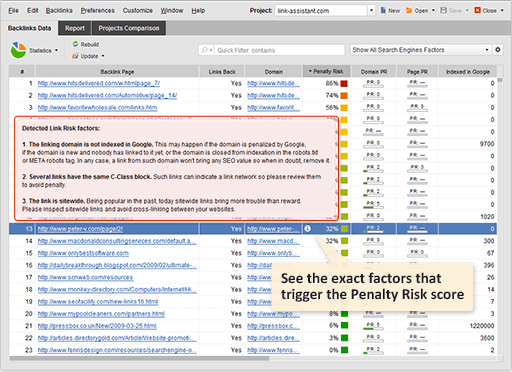Open the settings gear next to factors dropdown
The height and width of the screenshot is (372, 512).
click(498, 50)
